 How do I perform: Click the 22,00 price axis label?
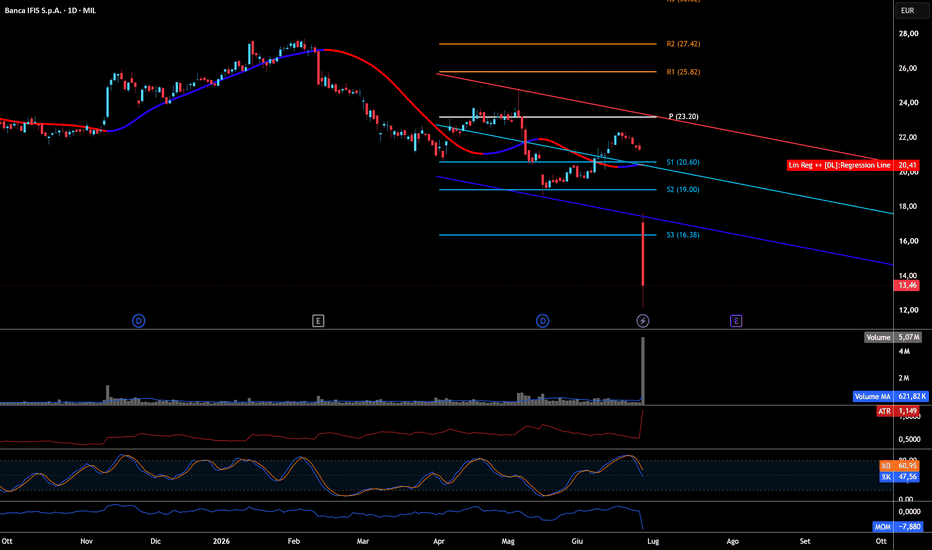[908, 137]
